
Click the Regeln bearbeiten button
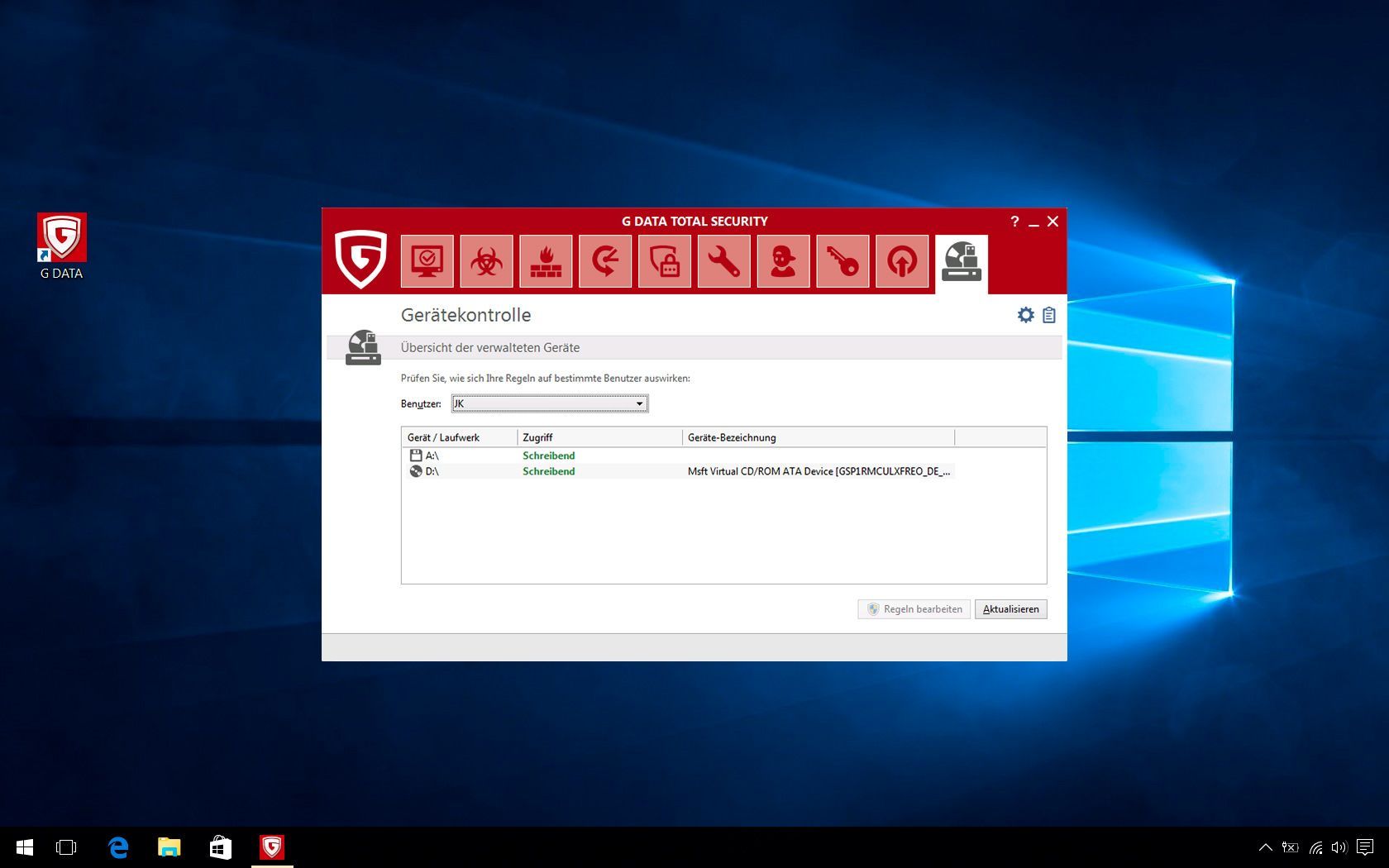click(x=914, y=609)
